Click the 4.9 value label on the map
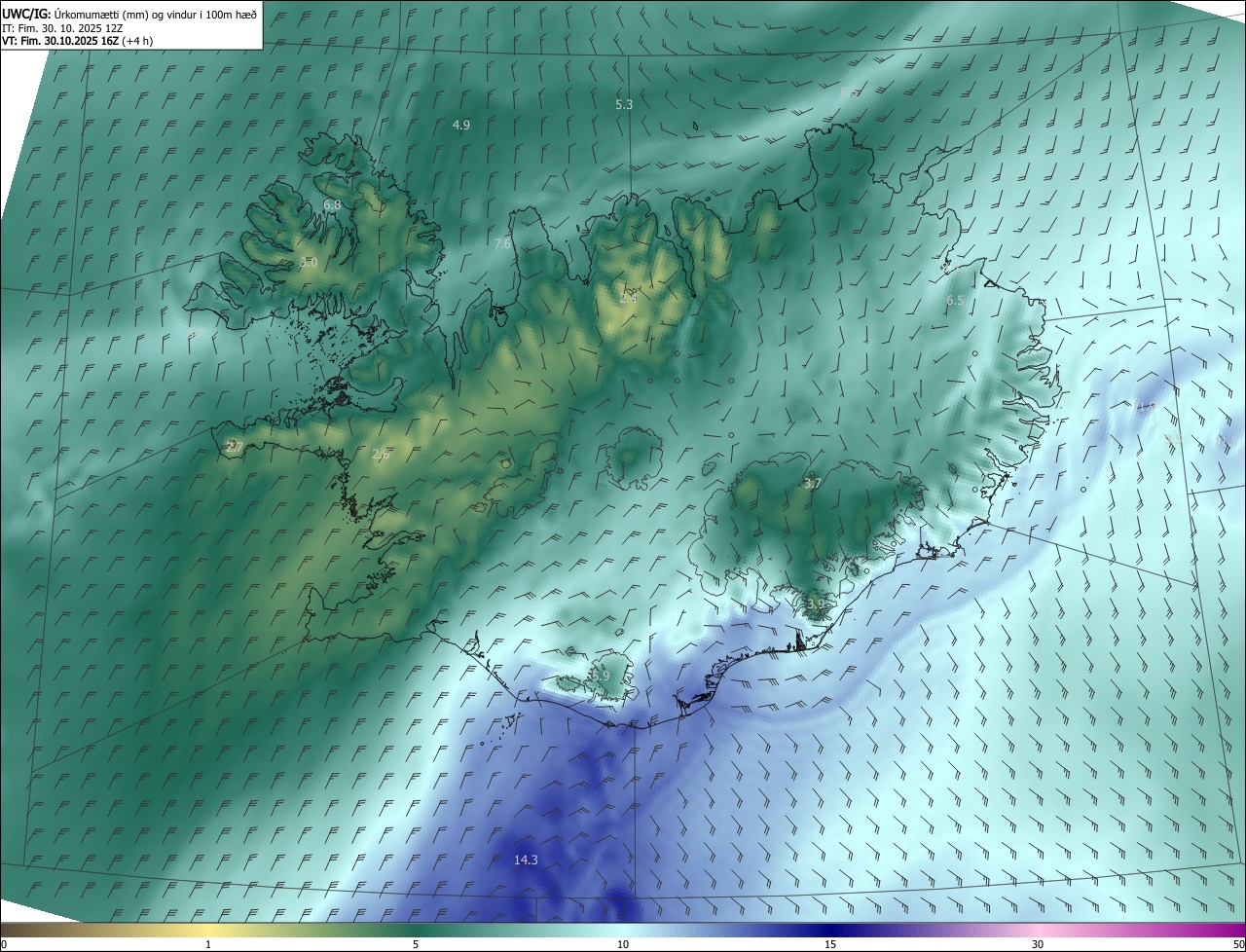Image resolution: width=1246 pixels, height=952 pixels. [461, 125]
